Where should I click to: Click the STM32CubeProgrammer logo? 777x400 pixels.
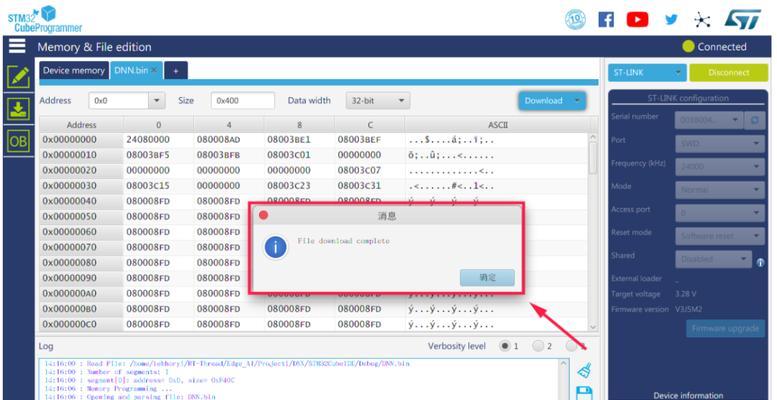pos(45,19)
